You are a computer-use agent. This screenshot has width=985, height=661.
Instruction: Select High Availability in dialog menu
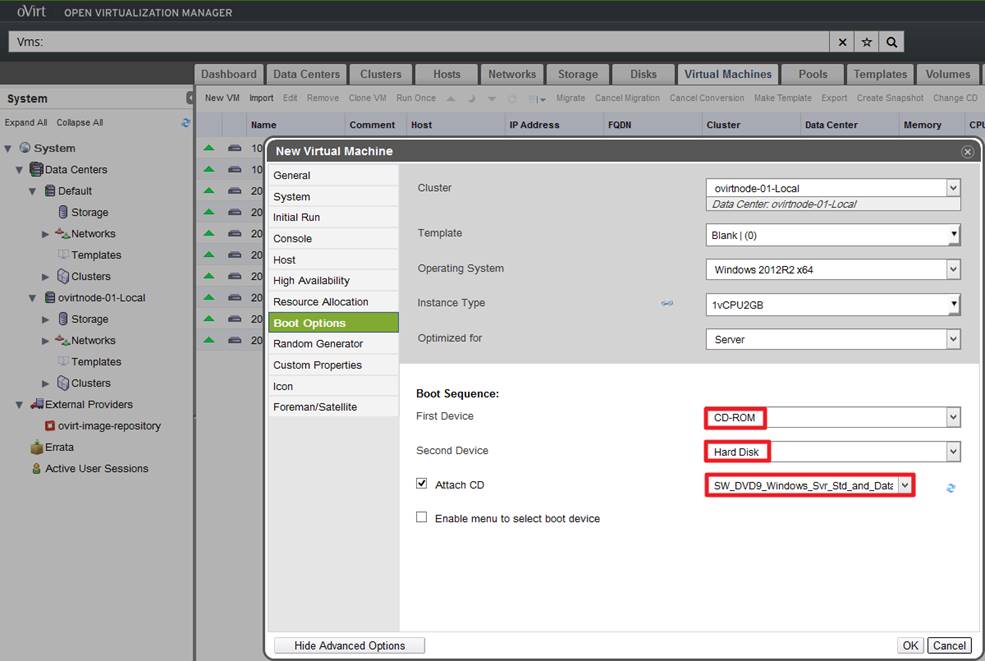[x=333, y=281]
